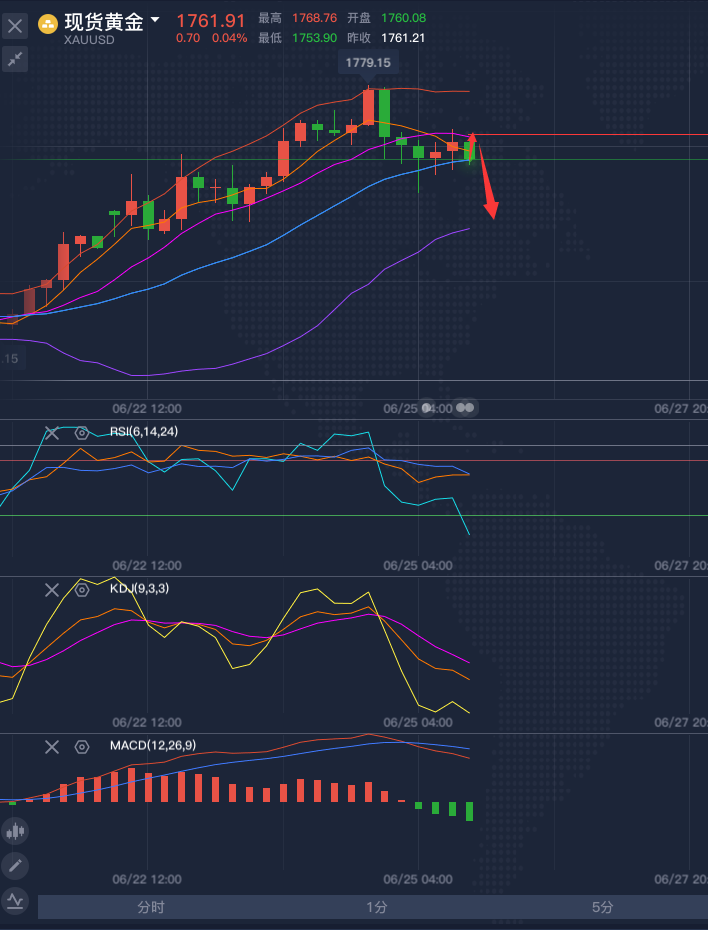Click the KDJ(9,3,3) label

coord(139,588)
